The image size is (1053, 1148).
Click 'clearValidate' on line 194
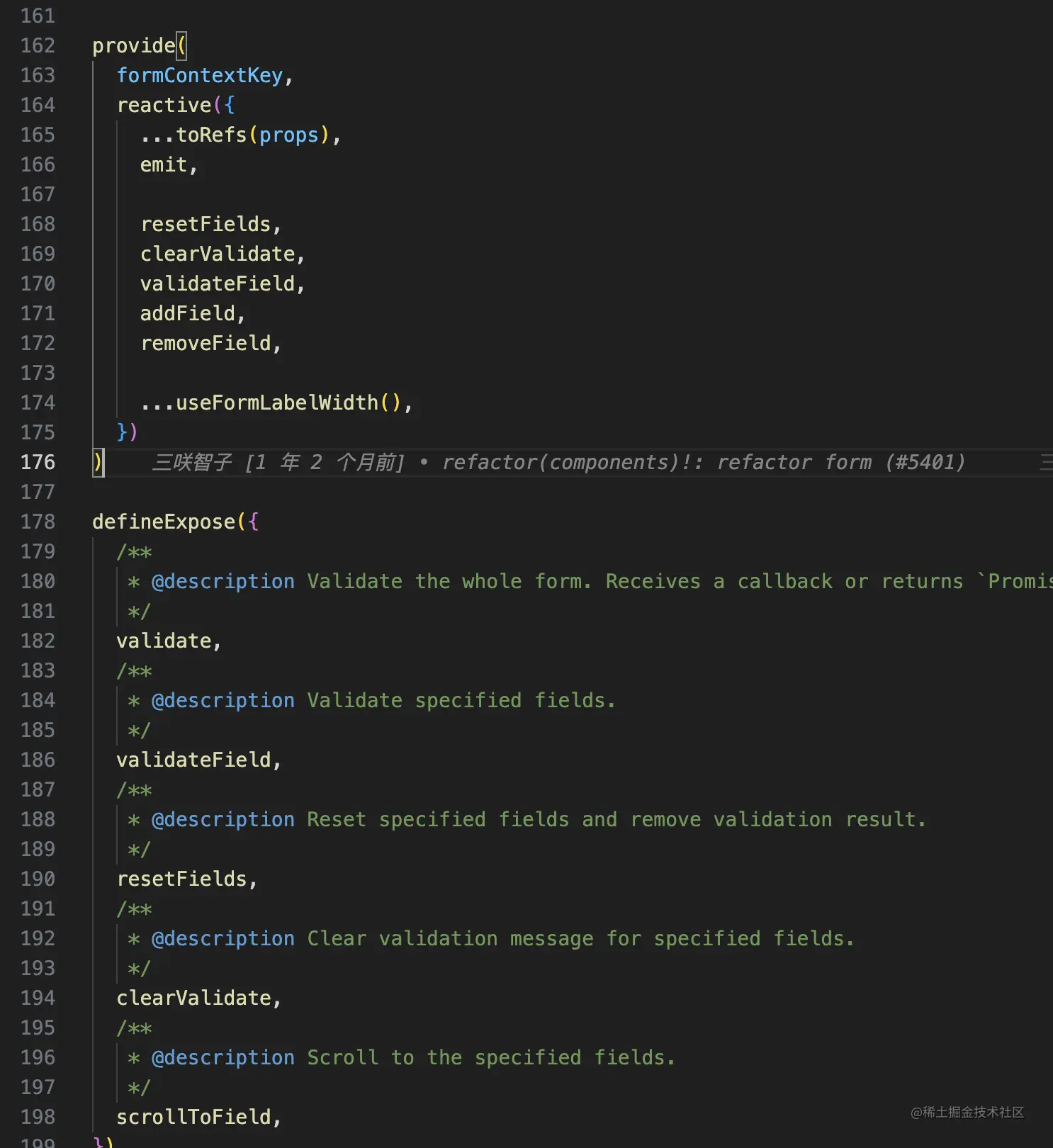[x=193, y=998]
